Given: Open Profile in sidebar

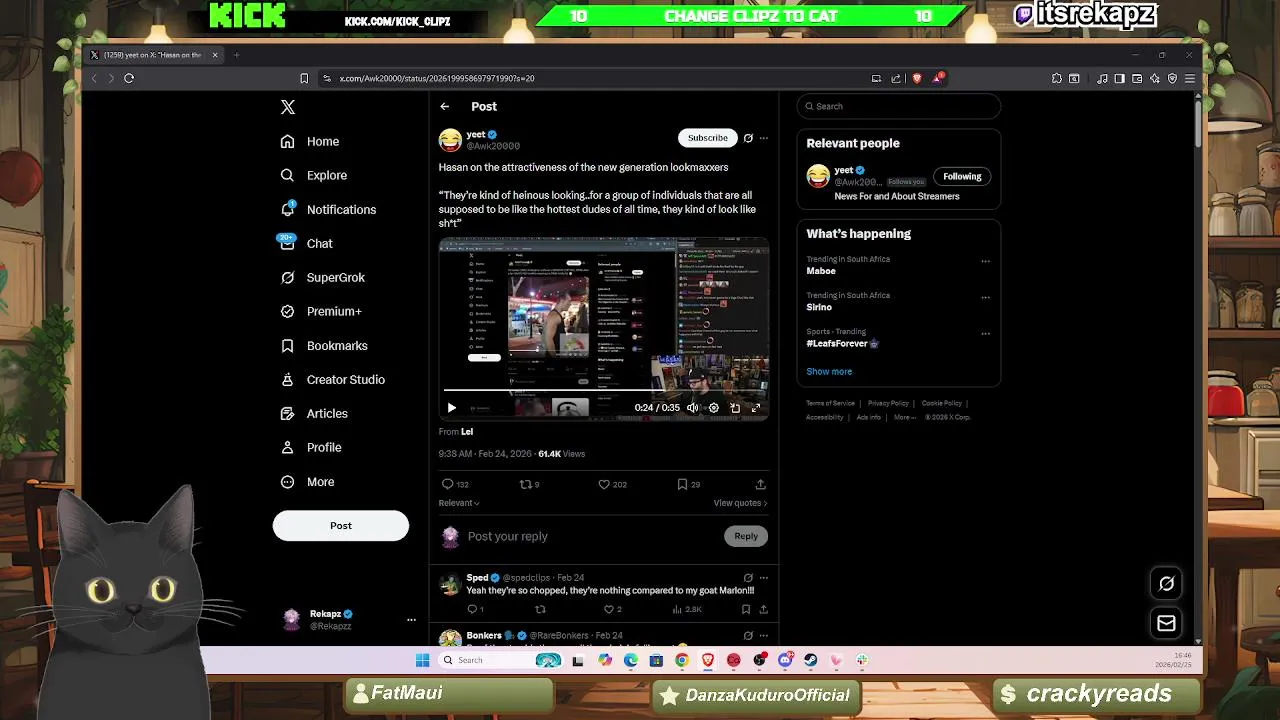Looking at the screenshot, I should click(x=311, y=448).
